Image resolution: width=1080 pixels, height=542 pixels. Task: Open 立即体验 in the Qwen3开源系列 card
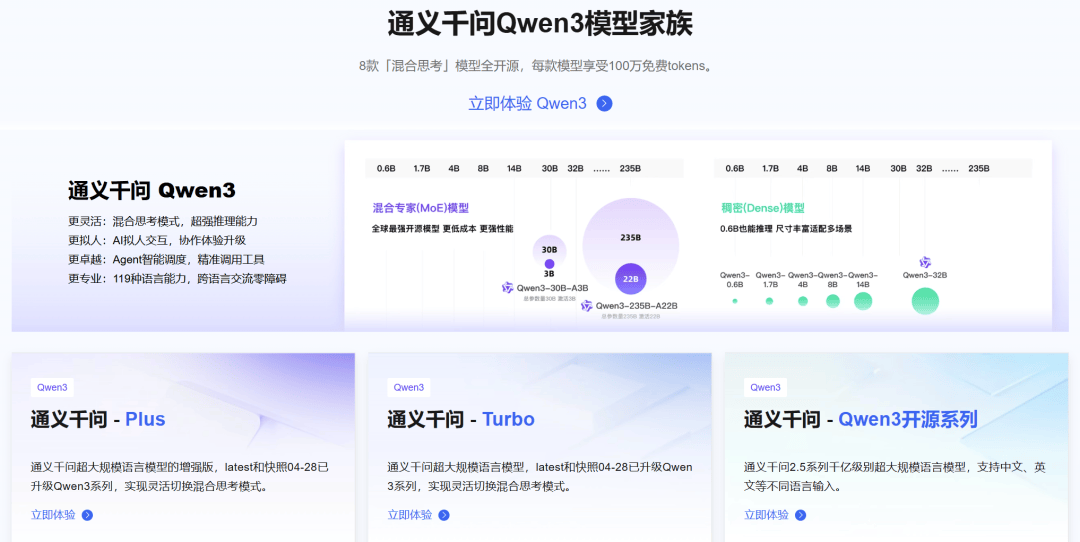(x=766, y=515)
